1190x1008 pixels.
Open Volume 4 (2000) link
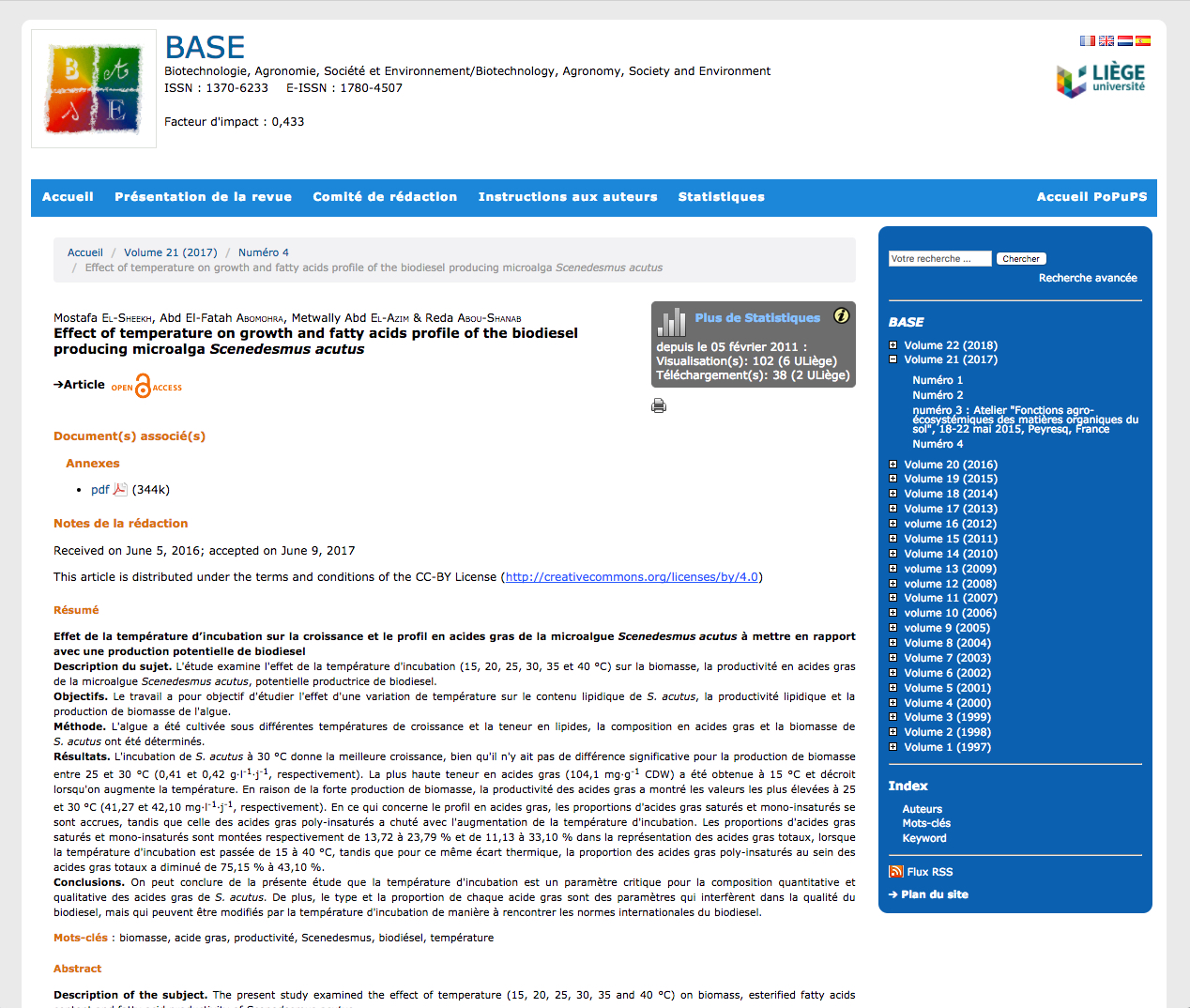click(x=948, y=703)
